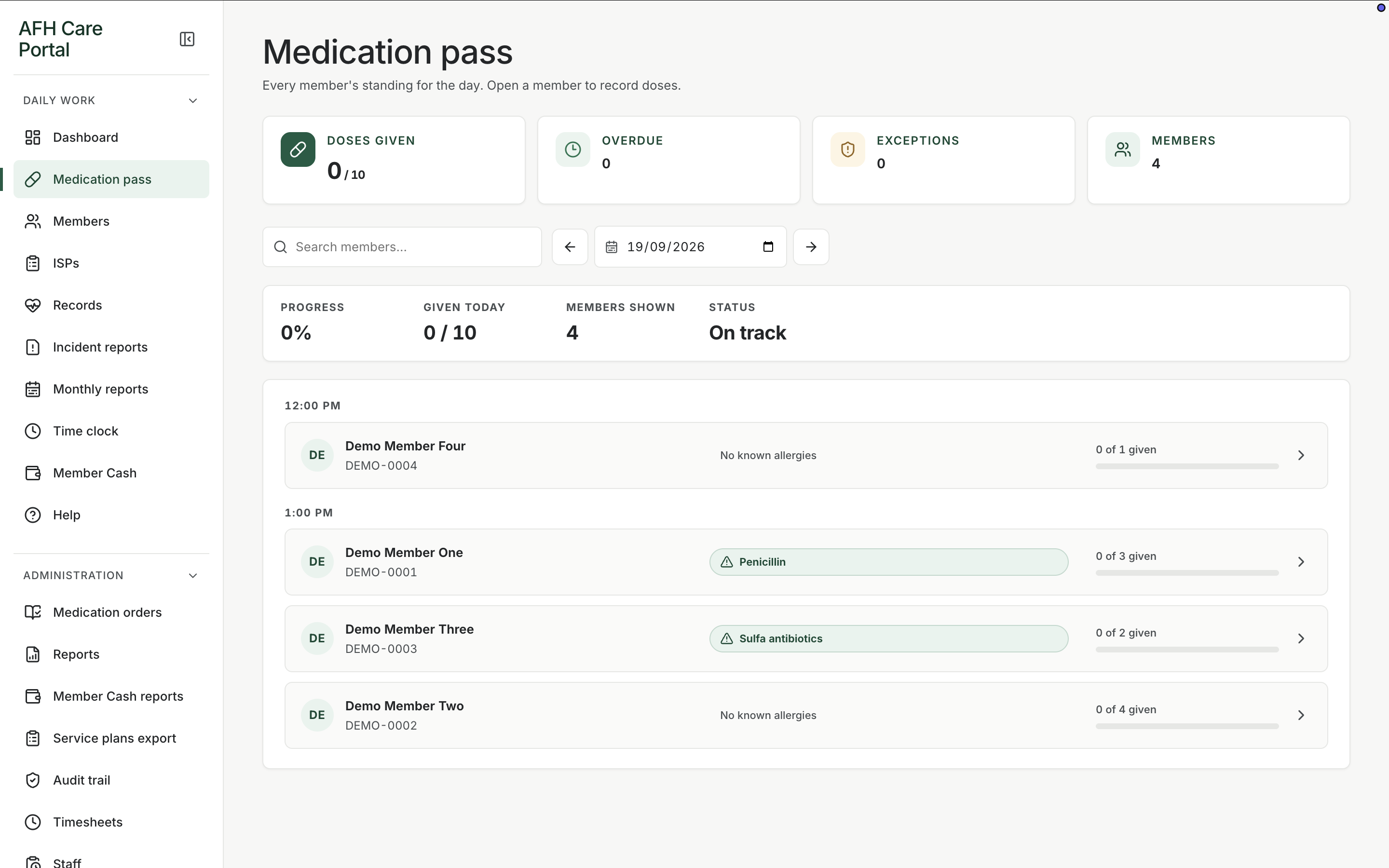Select the Demo Member Four name
This screenshot has width=1389, height=868.
(405, 446)
